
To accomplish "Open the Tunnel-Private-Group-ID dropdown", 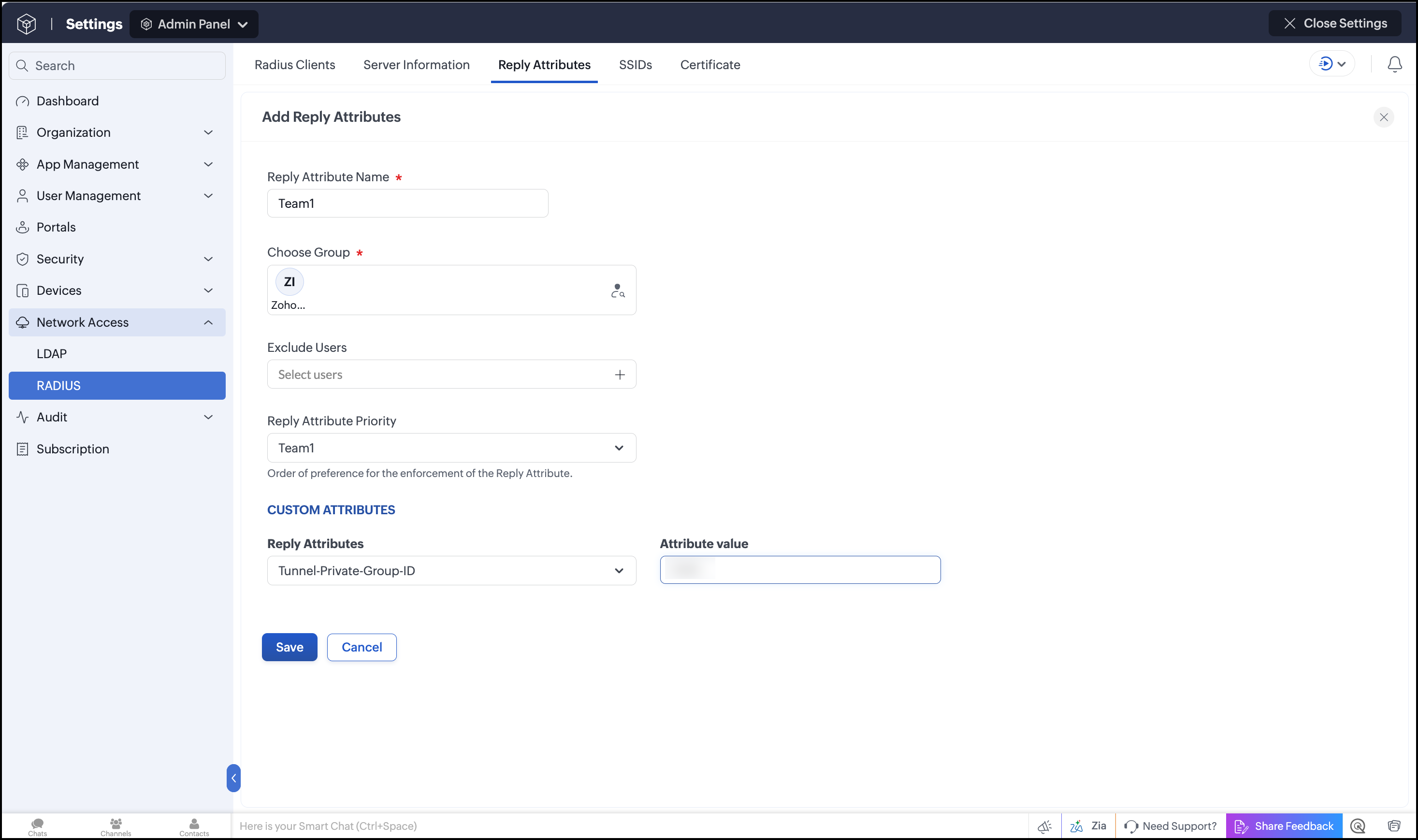I will click(x=451, y=571).
